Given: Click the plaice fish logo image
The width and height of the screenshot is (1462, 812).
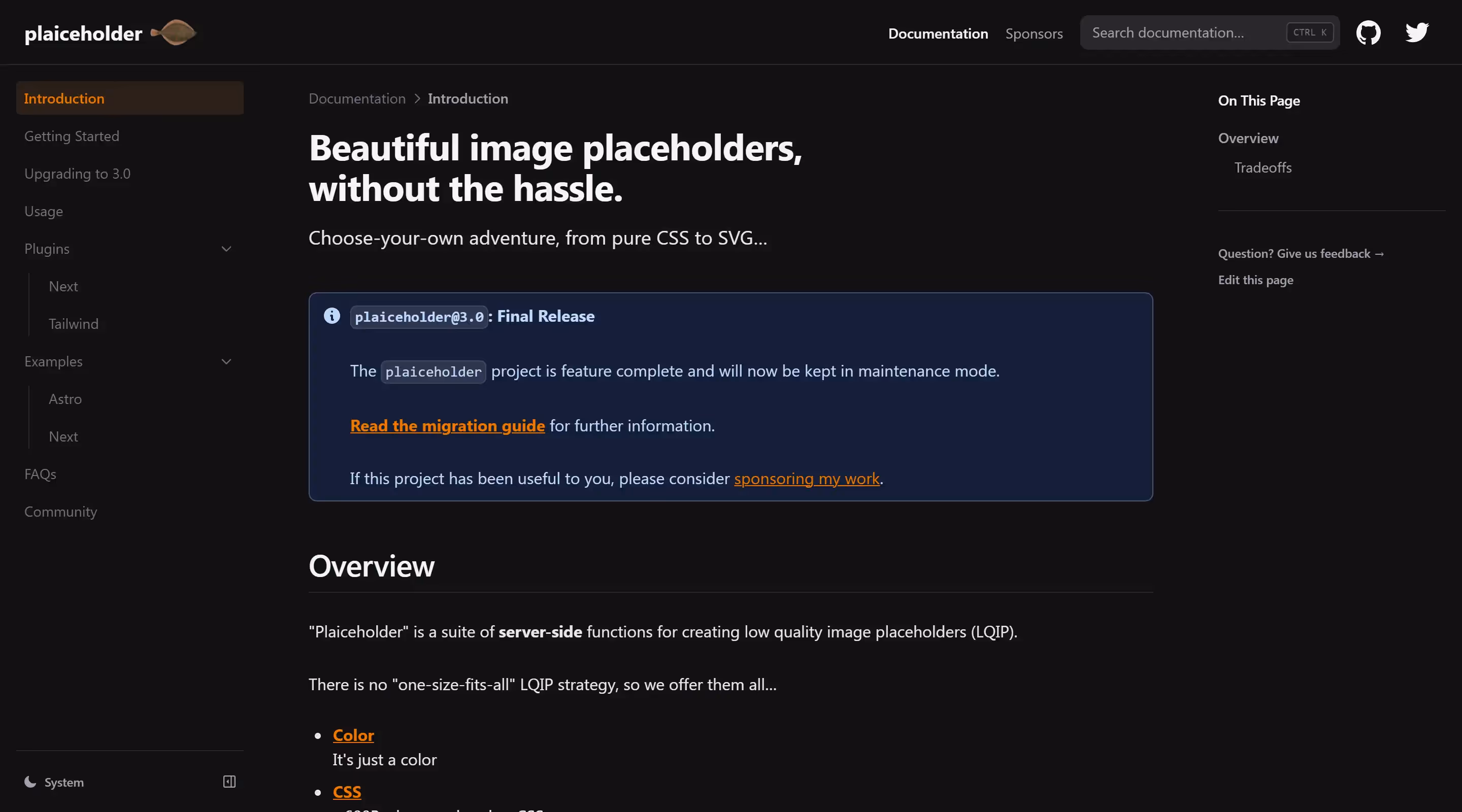Looking at the screenshot, I should click(174, 32).
